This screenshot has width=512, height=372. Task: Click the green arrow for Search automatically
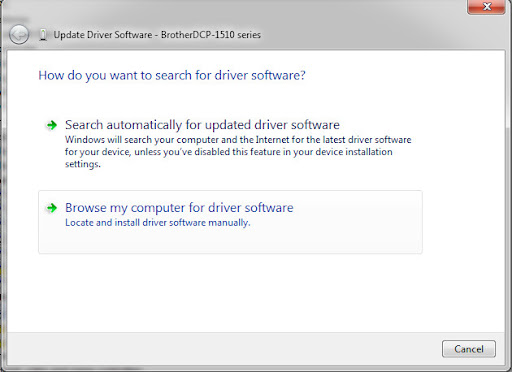(52, 125)
